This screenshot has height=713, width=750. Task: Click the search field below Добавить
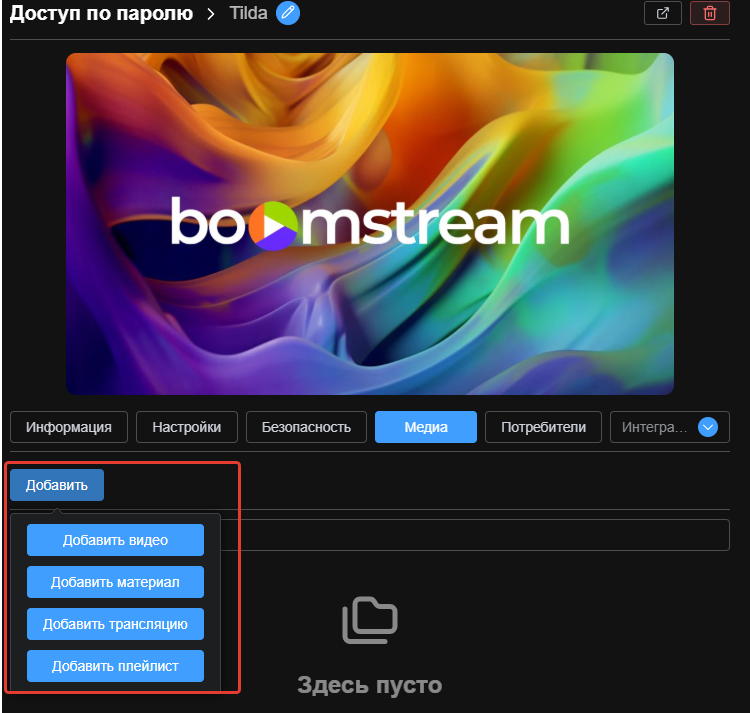(475, 535)
